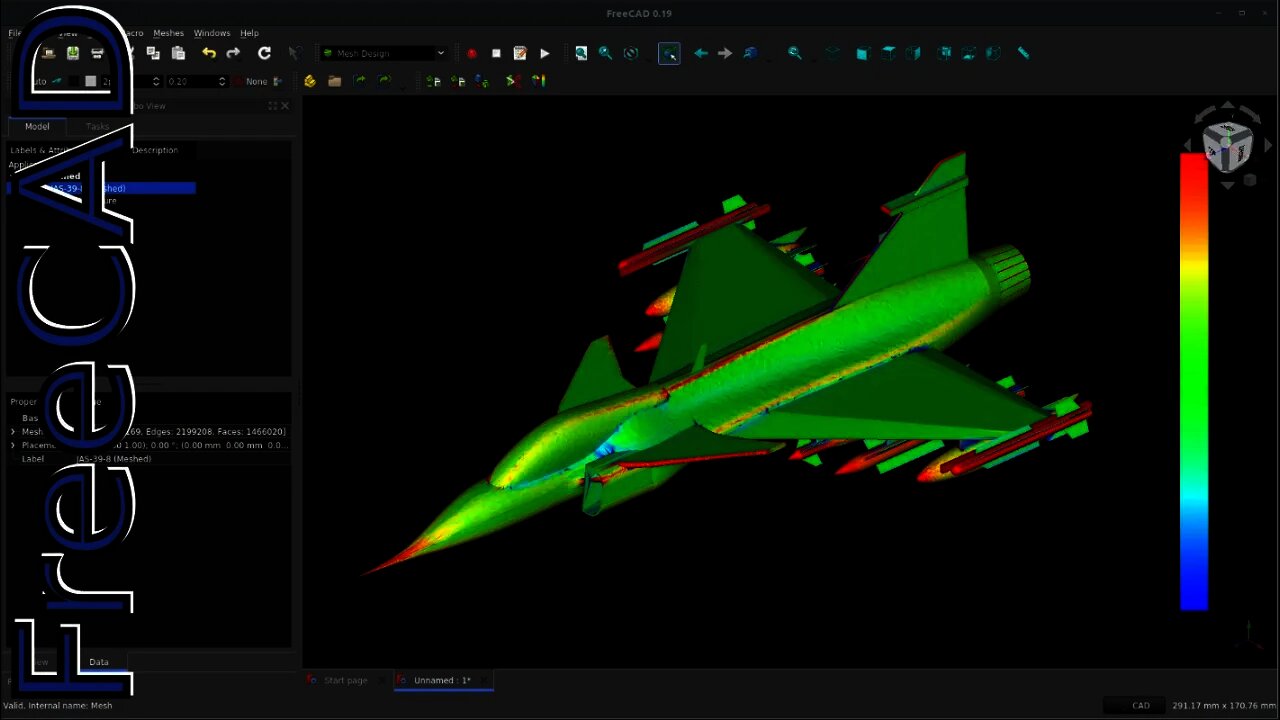Switch to the Tasks tab

(x=97, y=126)
